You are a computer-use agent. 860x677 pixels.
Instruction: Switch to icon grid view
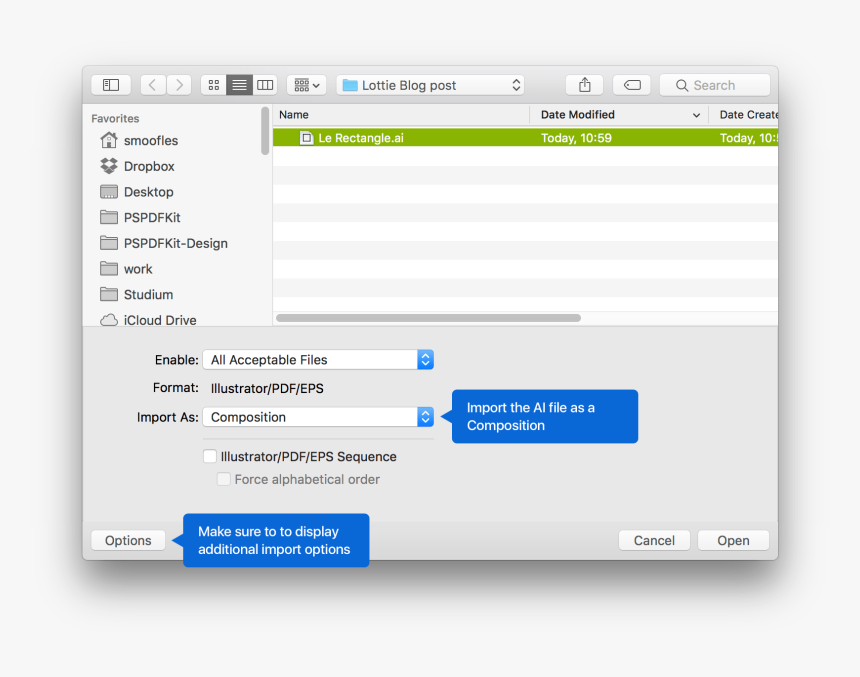click(x=214, y=85)
